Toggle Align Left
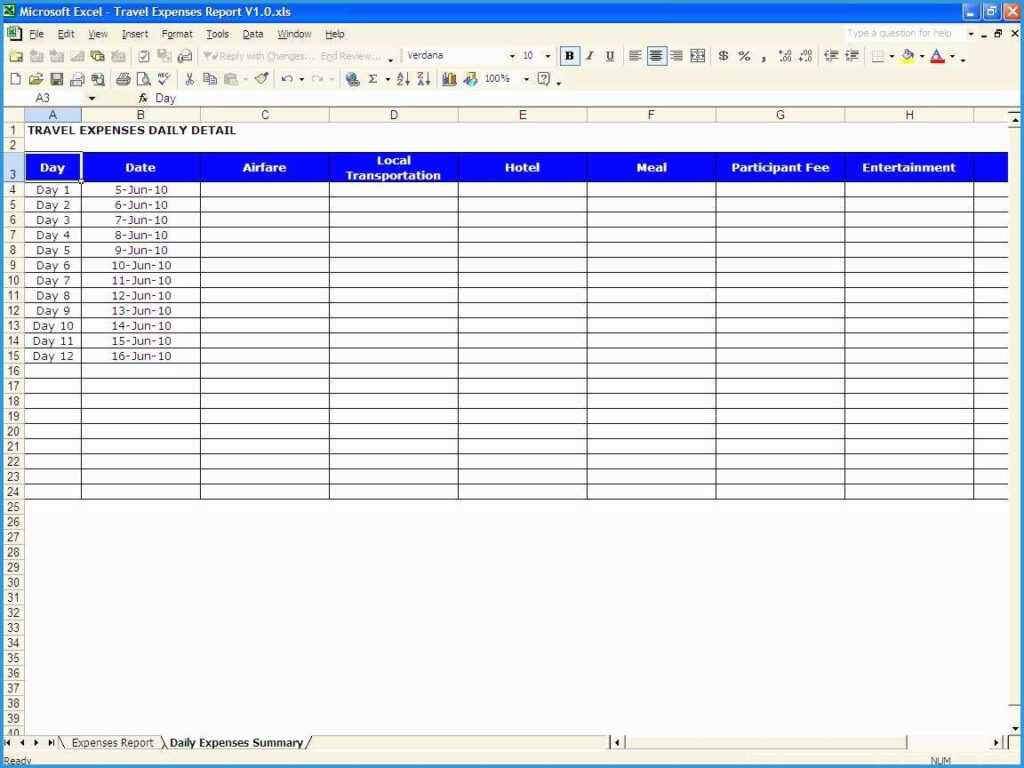 635,56
